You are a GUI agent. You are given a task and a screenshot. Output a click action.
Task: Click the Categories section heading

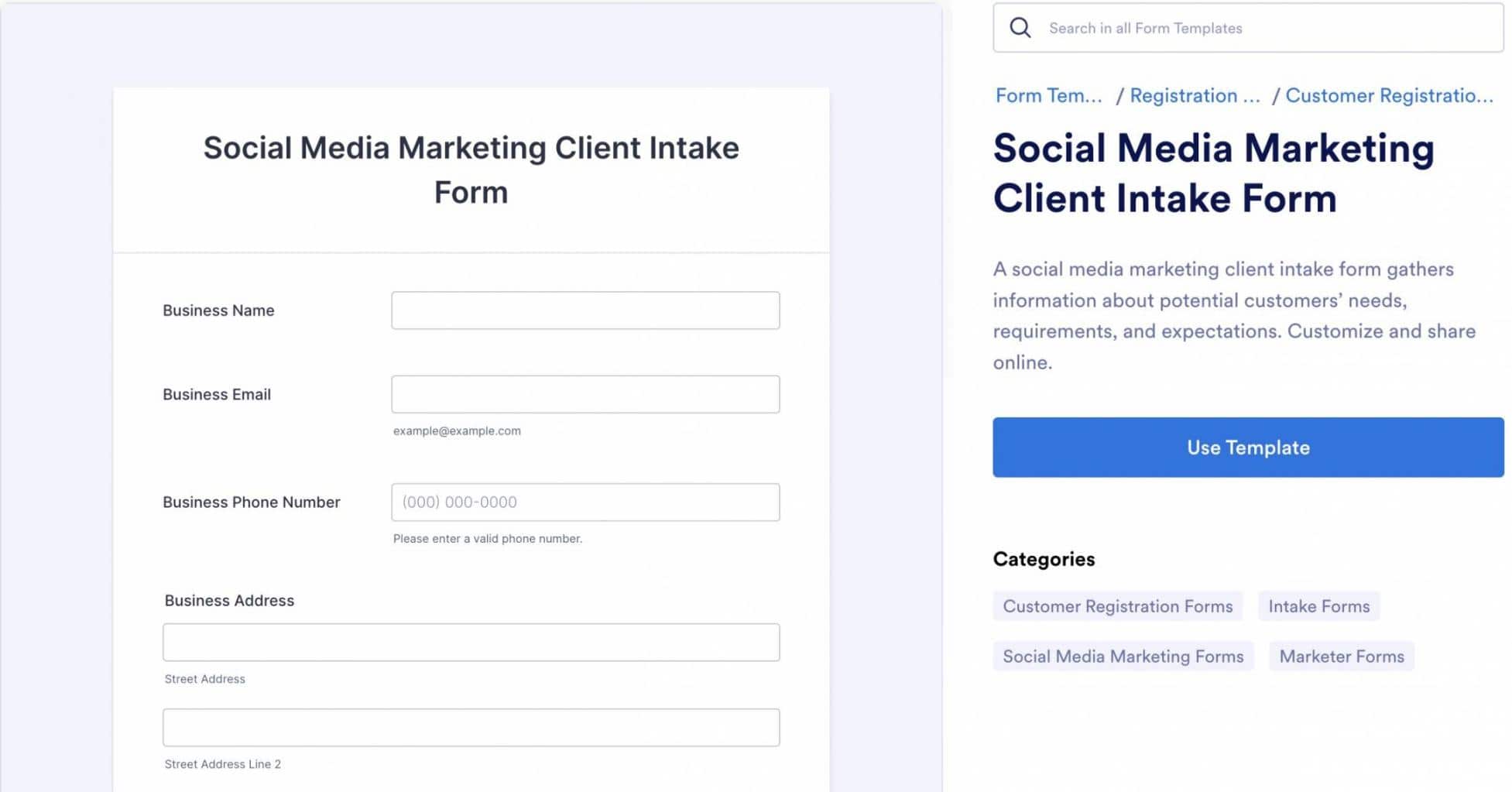coord(1044,559)
